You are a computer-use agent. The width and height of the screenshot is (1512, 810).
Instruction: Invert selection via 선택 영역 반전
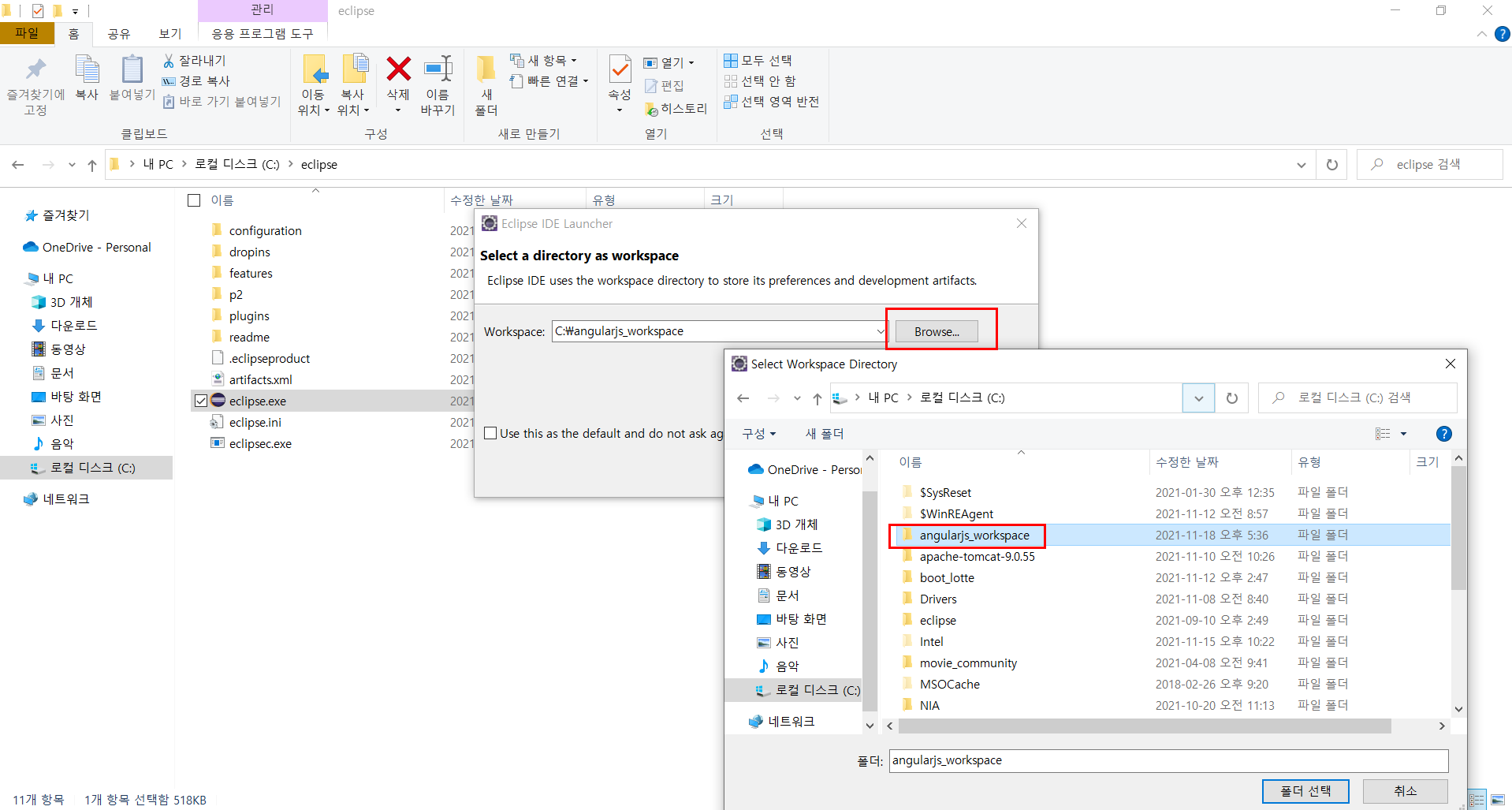pyautogui.click(x=772, y=102)
